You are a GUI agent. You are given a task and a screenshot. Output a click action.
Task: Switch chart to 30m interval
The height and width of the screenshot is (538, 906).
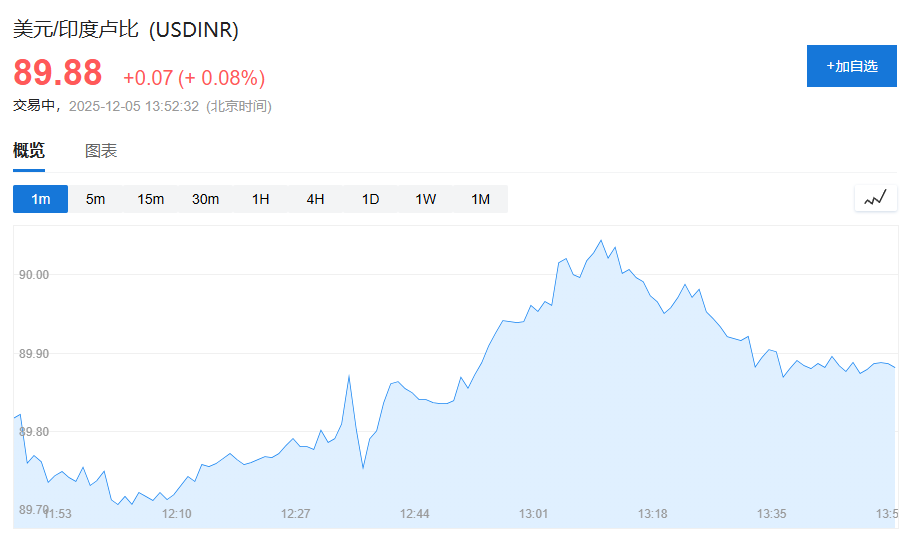[205, 199]
